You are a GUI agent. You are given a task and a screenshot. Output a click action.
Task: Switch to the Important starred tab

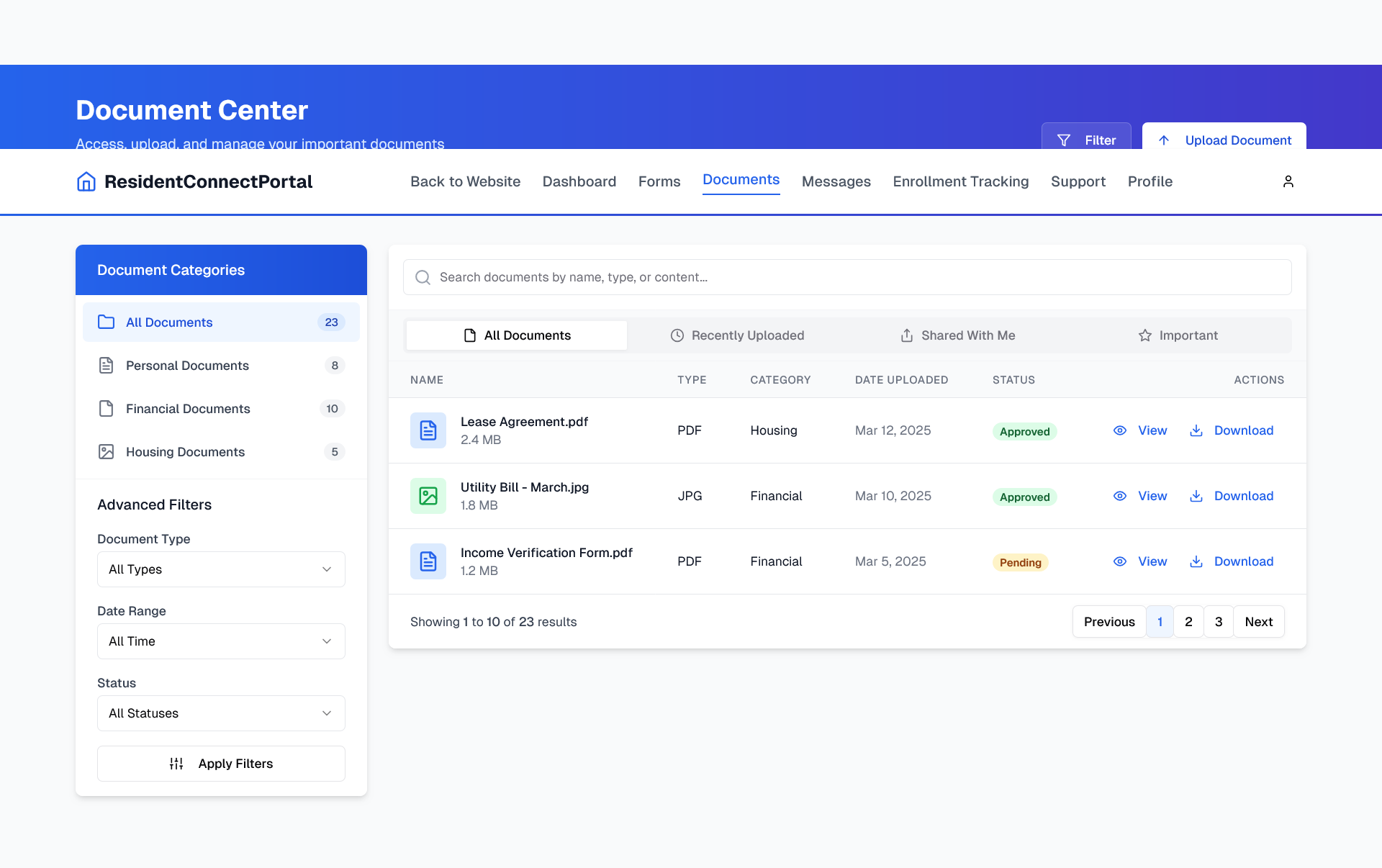pyautogui.click(x=1178, y=335)
